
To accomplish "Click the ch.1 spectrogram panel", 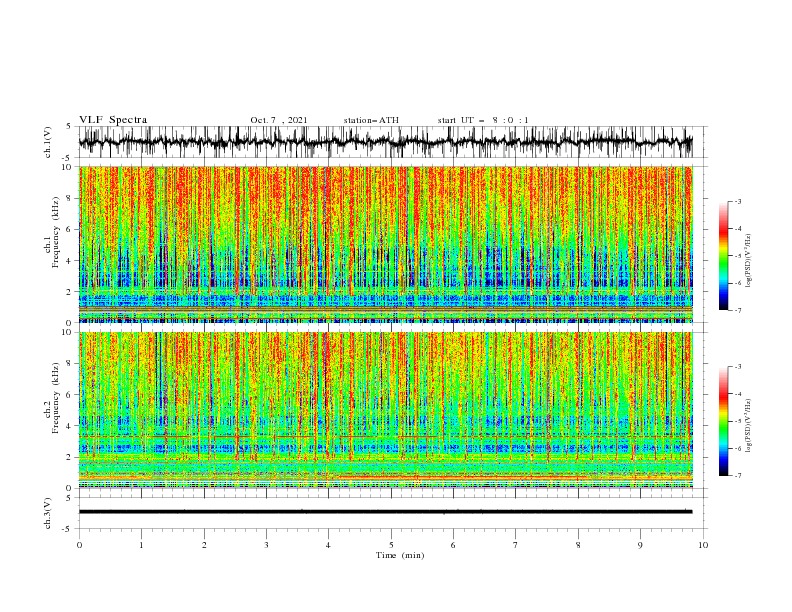I will (386, 244).
